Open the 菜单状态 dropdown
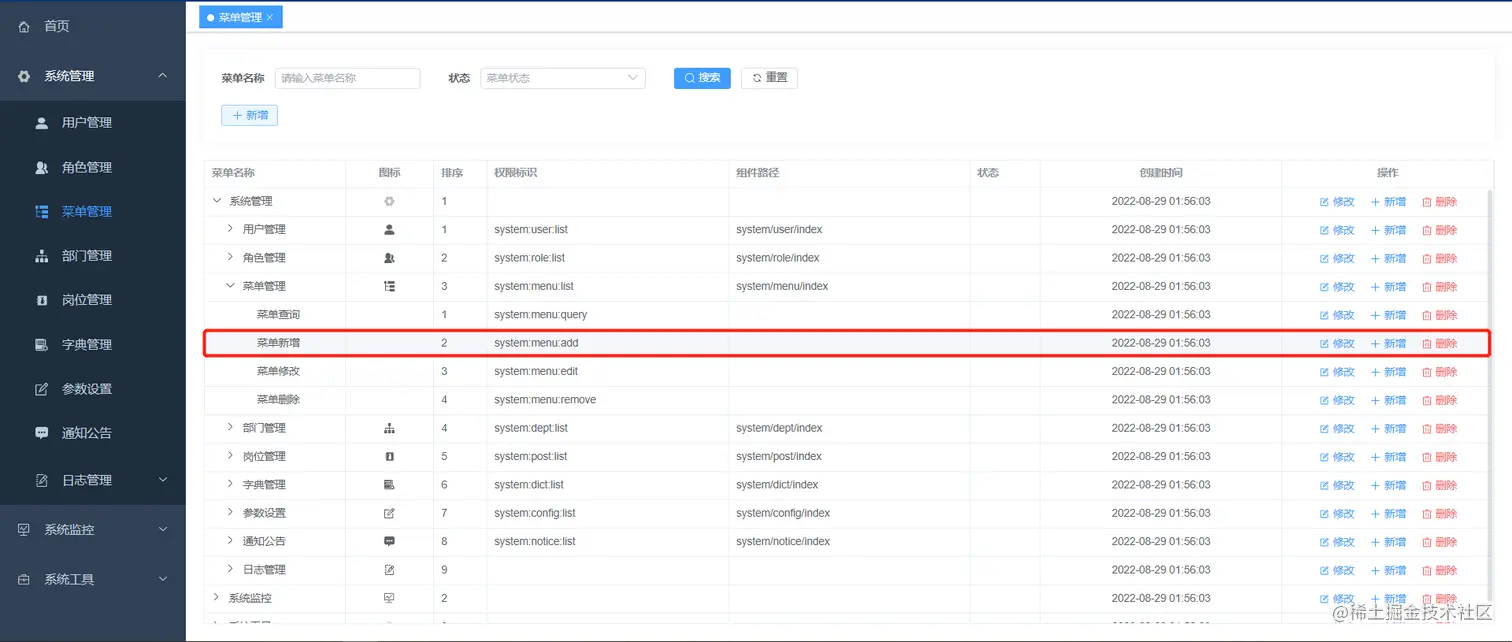Screen dimensions: 1512x642 [x=563, y=78]
